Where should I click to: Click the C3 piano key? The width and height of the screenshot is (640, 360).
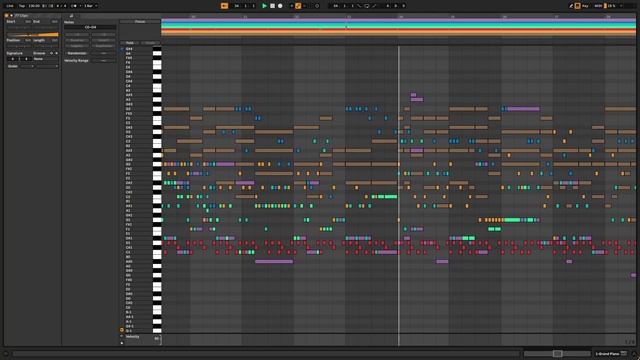157,142
